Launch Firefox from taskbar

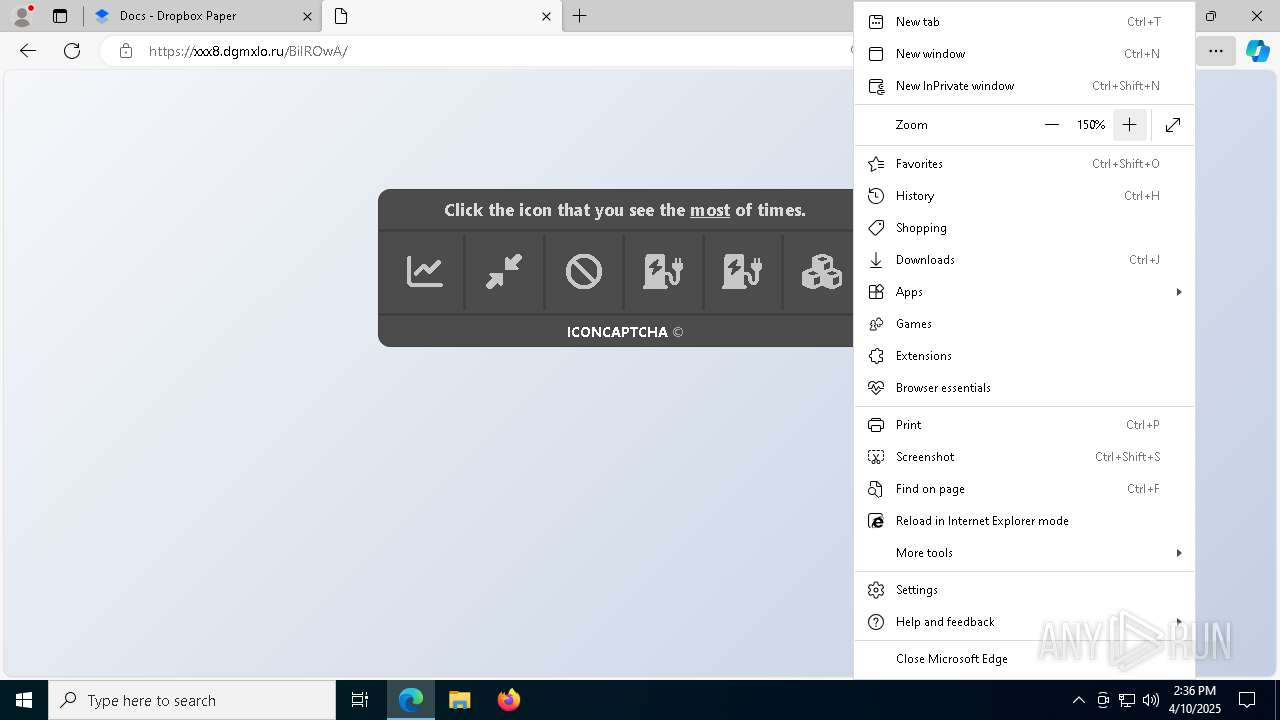click(x=509, y=700)
